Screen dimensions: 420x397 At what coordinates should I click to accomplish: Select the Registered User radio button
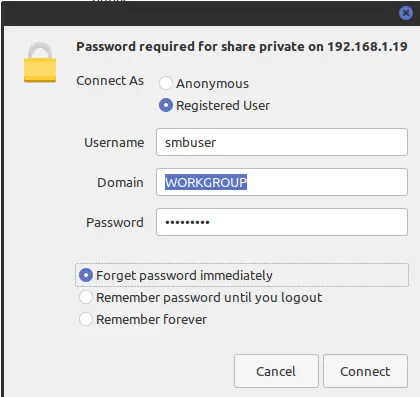[x=166, y=105]
